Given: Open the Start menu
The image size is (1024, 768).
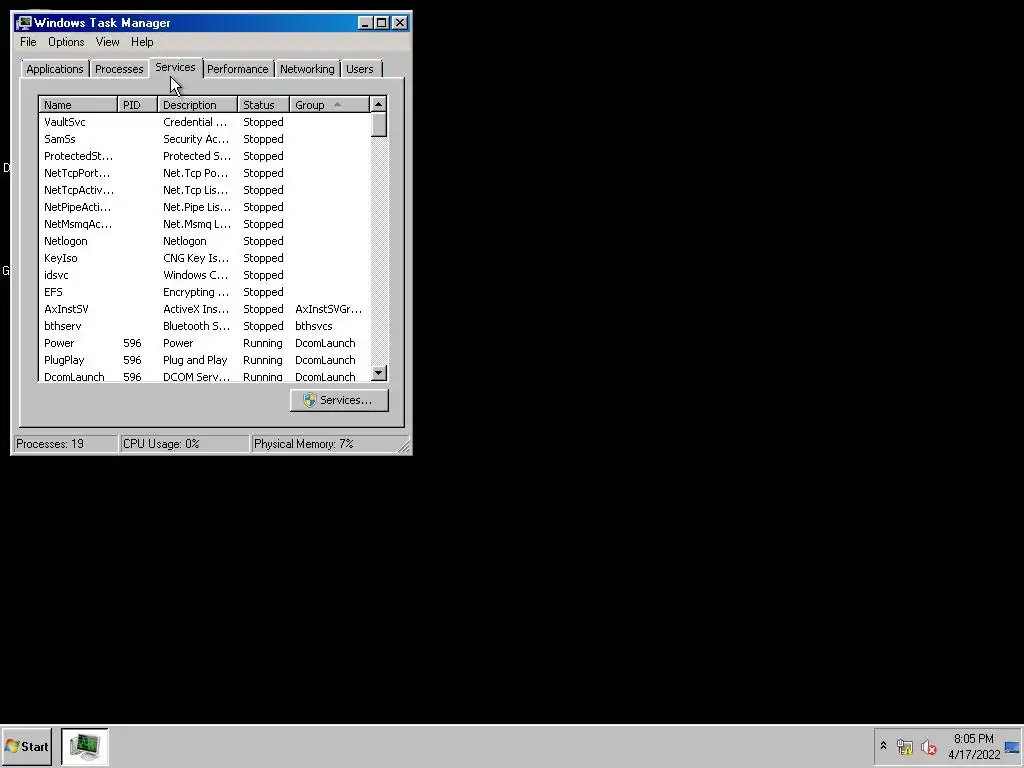Looking at the screenshot, I should [27, 746].
